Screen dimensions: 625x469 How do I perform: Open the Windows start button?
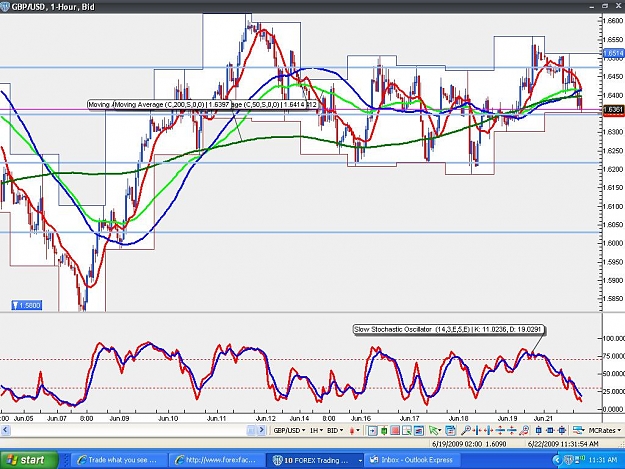click(29, 460)
